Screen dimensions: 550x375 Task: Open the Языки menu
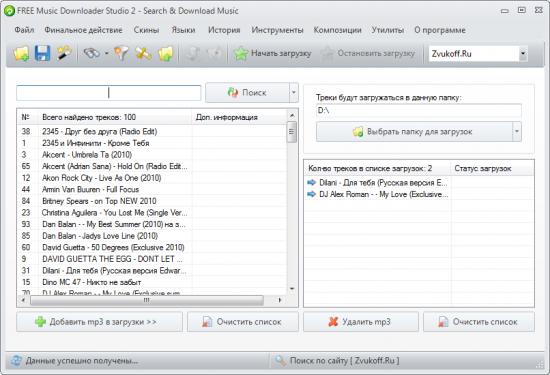click(x=183, y=30)
